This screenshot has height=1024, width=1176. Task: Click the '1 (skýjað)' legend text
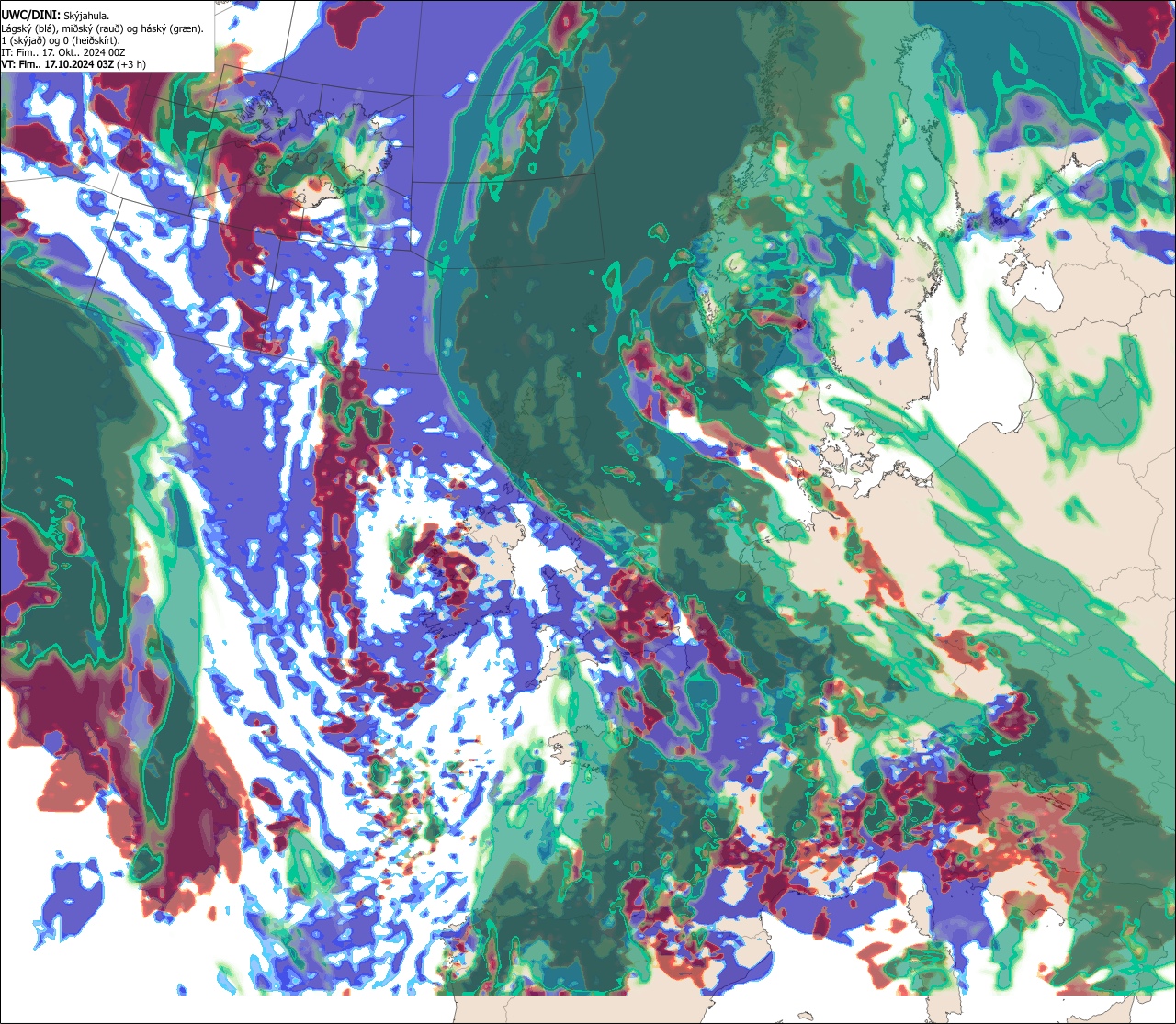[23, 41]
